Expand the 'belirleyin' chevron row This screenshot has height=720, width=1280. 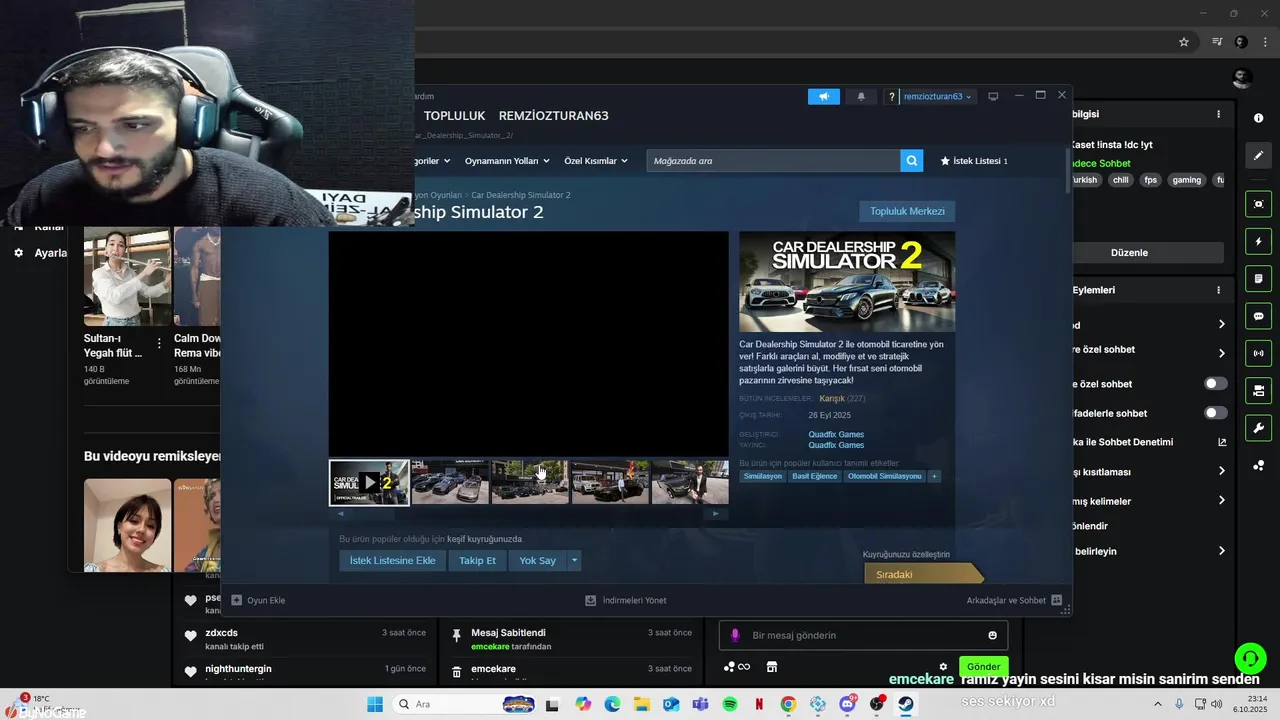(1221, 551)
